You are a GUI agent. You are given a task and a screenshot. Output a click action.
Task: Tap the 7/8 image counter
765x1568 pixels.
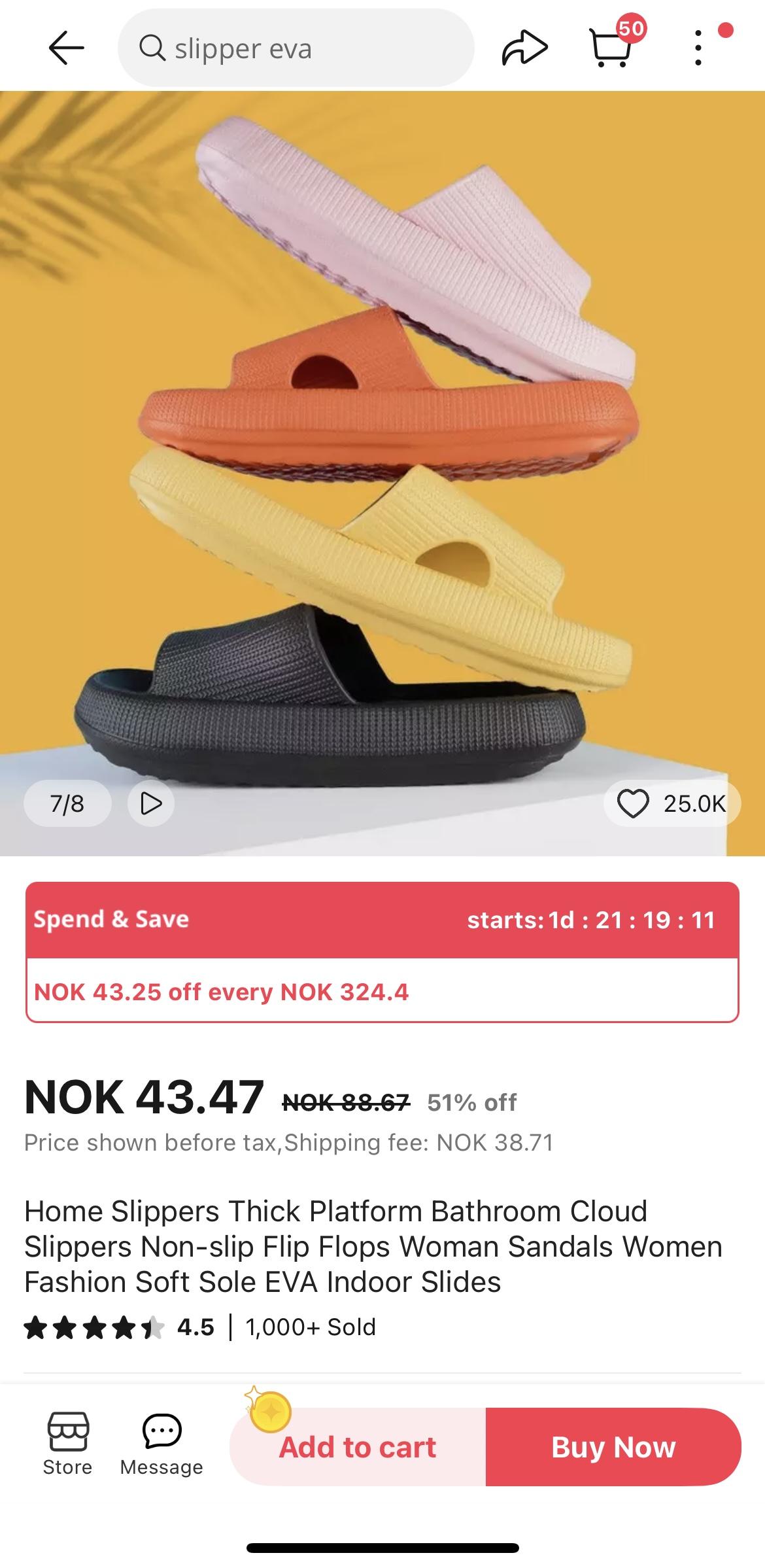click(x=67, y=803)
